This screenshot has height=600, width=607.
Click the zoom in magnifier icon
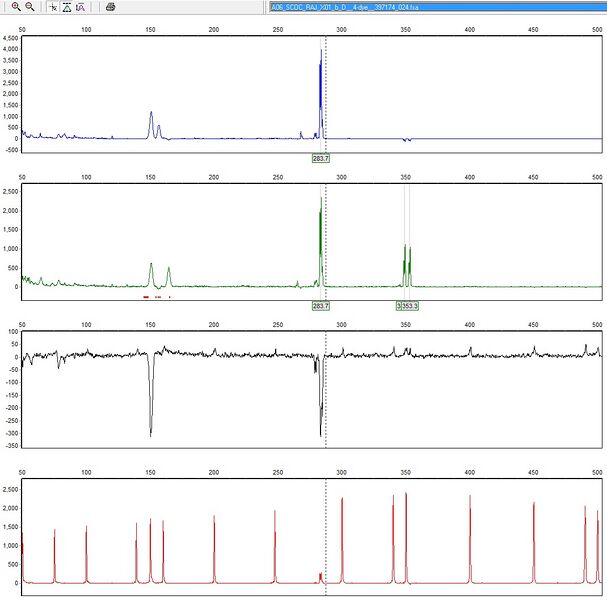[16, 7]
